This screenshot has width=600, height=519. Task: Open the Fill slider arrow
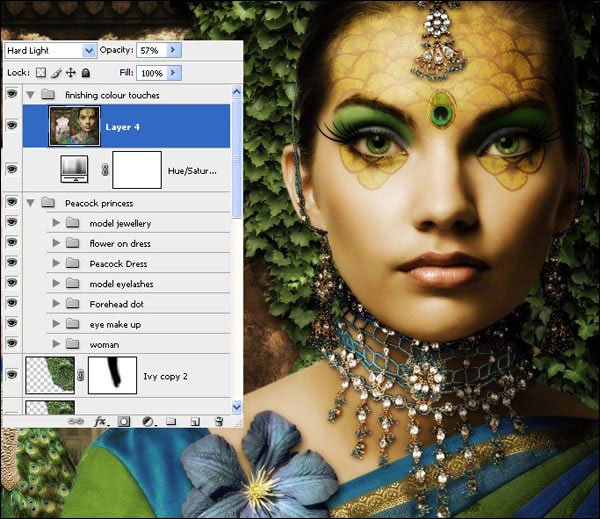[x=173, y=73]
